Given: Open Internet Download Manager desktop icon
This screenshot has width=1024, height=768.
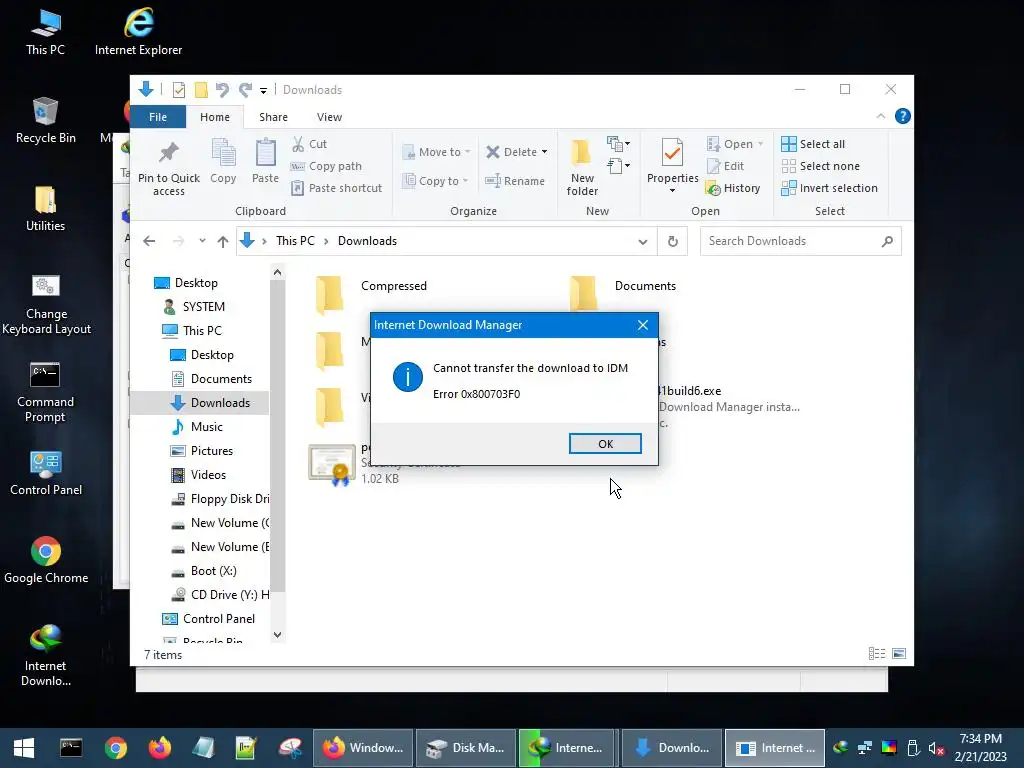Looking at the screenshot, I should pyautogui.click(x=45, y=656).
